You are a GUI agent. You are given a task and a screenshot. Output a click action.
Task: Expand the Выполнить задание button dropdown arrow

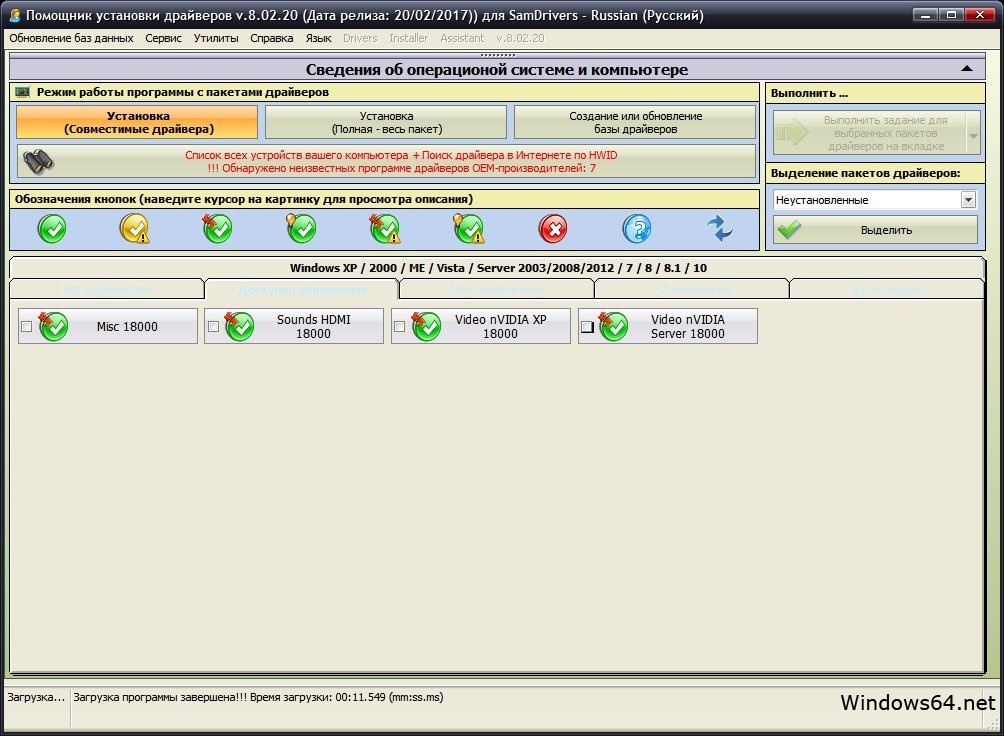973,132
